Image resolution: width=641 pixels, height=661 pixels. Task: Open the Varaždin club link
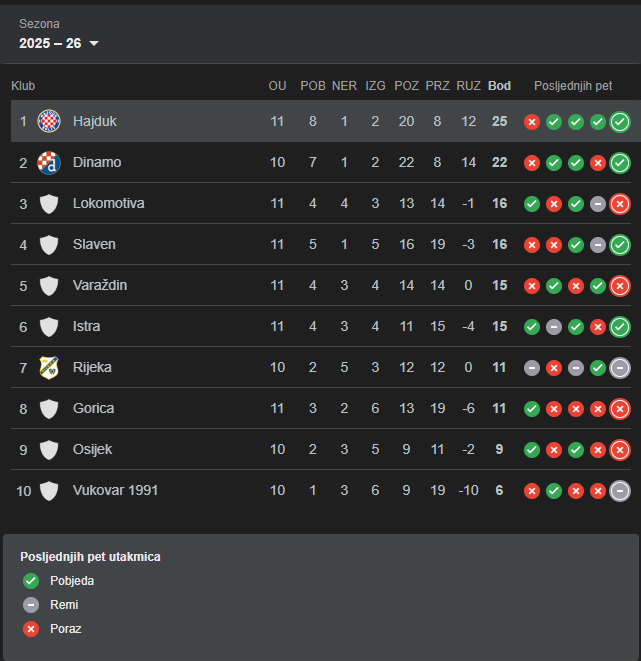click(x=99, y=285)
